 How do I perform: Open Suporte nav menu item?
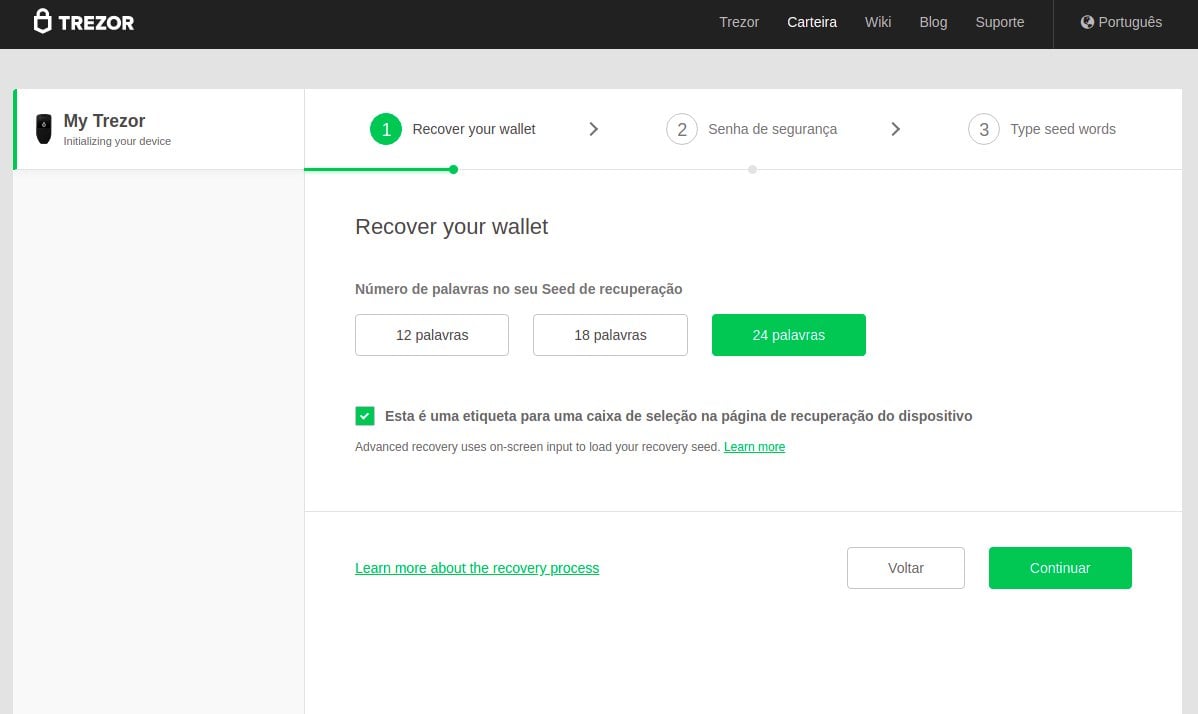coord(999,22)
